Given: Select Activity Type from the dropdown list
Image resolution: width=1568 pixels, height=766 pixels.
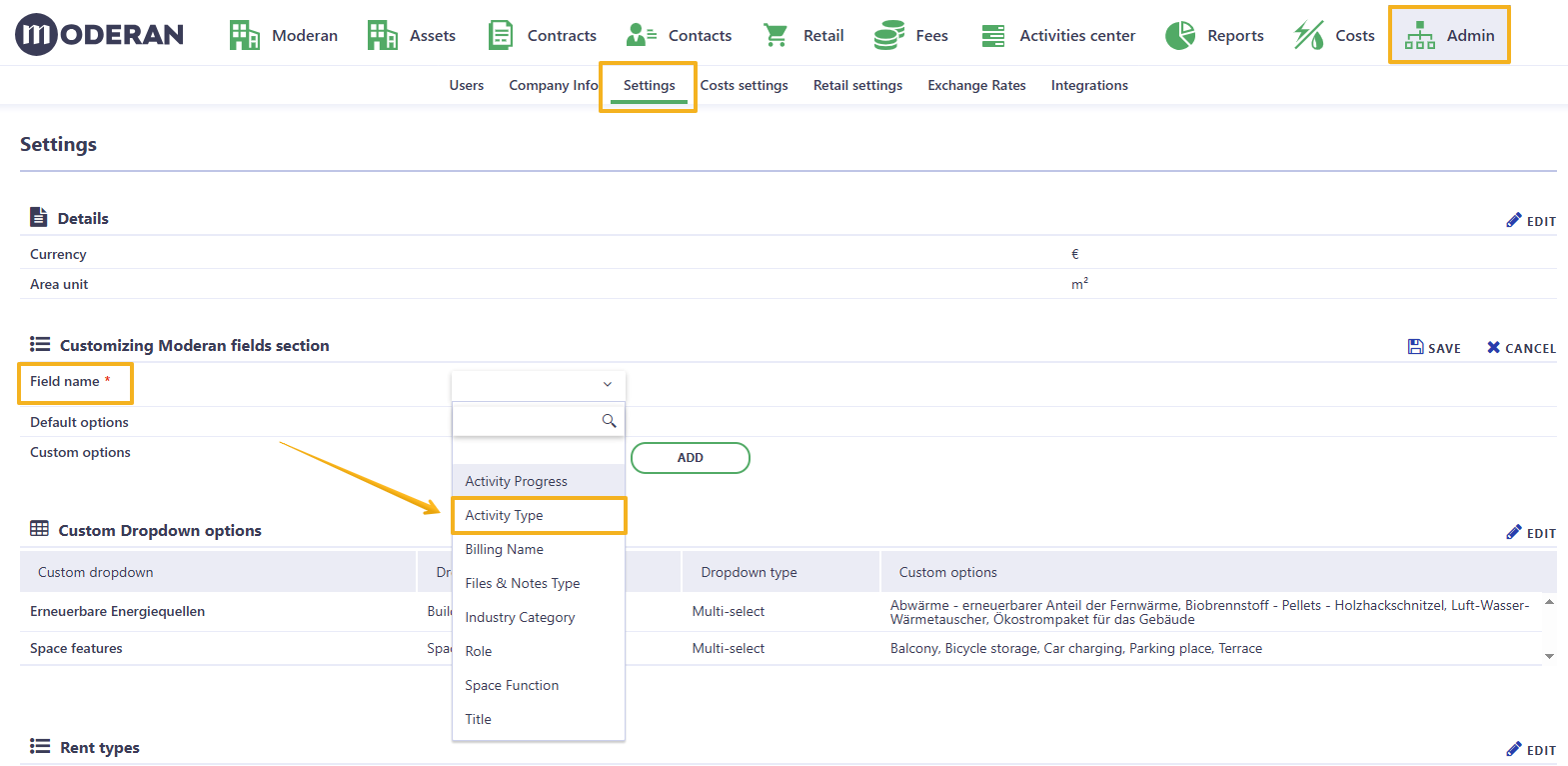Looking at the screenshot, I should point(539,515).
